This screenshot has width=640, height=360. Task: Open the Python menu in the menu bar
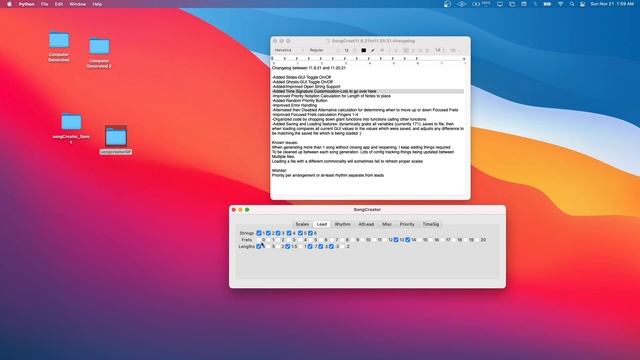click(x=27, y=4)
